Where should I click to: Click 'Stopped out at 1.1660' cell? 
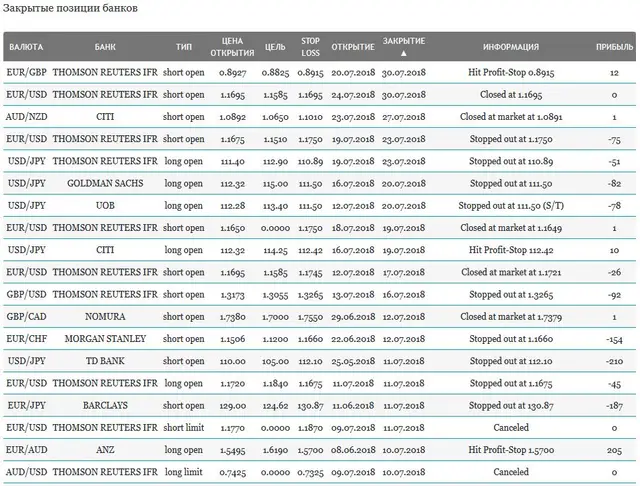pos(511,339)
